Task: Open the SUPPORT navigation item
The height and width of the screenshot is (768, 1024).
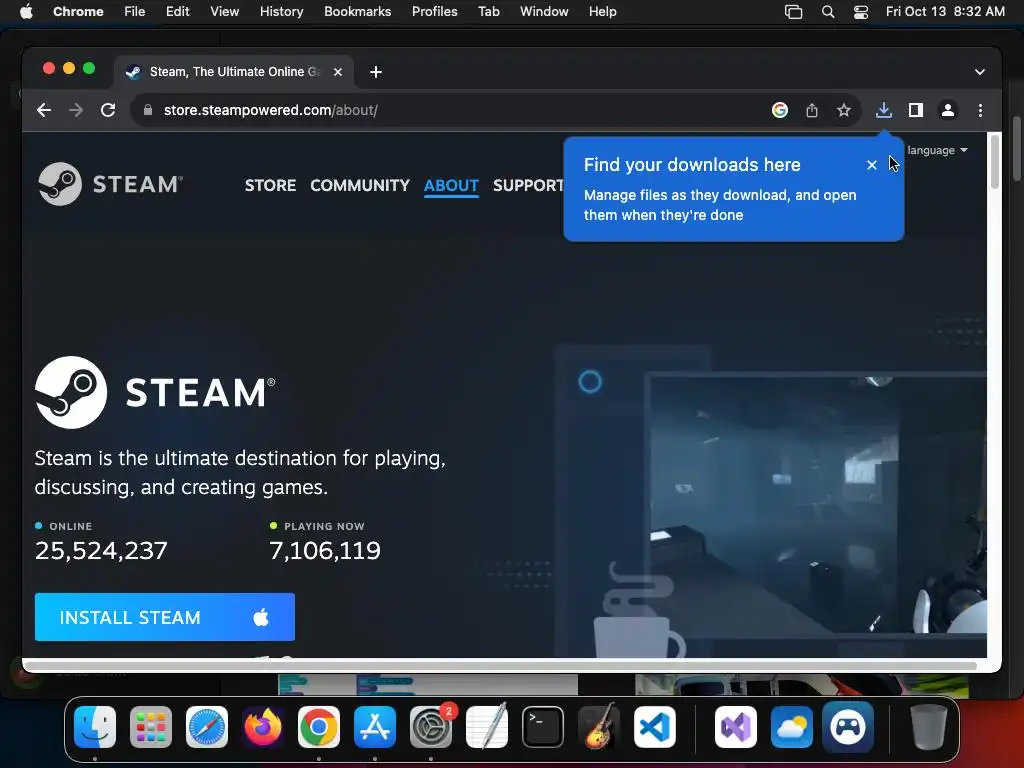Action: pyautogui.click(x=528, y=185)
